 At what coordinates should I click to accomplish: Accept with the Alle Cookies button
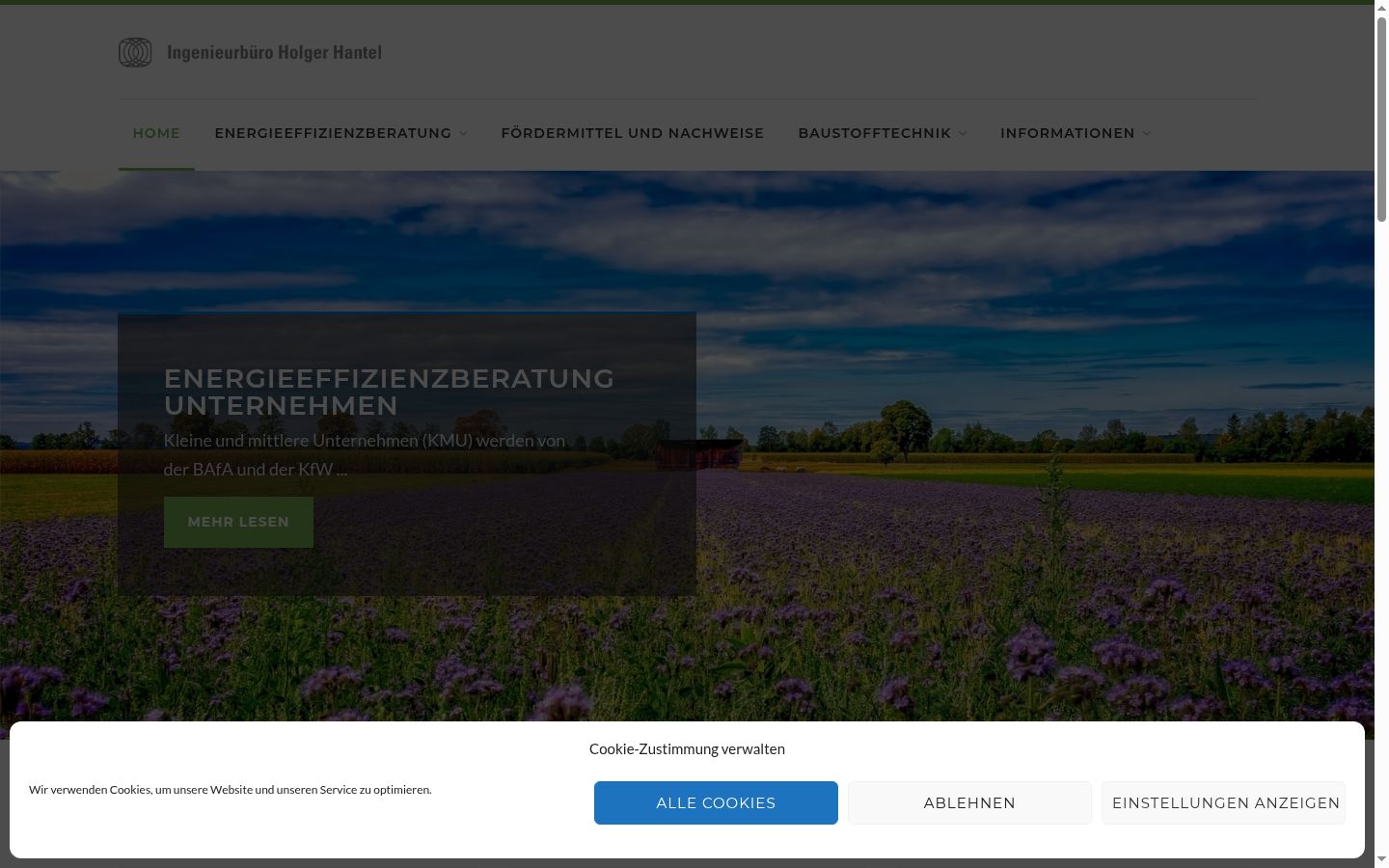tap(716, 802)
